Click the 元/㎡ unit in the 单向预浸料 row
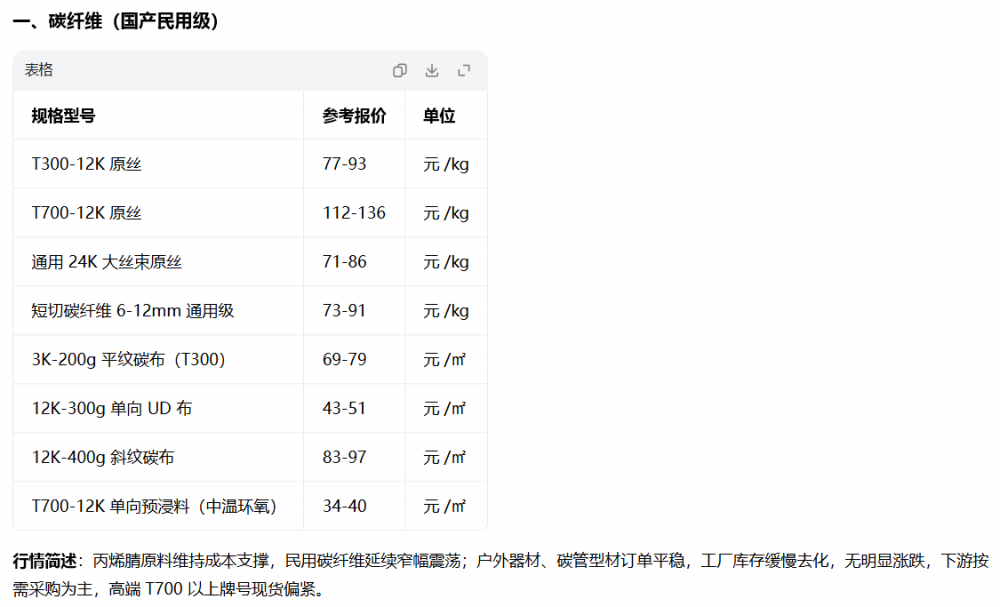 [x=445, y=506]
